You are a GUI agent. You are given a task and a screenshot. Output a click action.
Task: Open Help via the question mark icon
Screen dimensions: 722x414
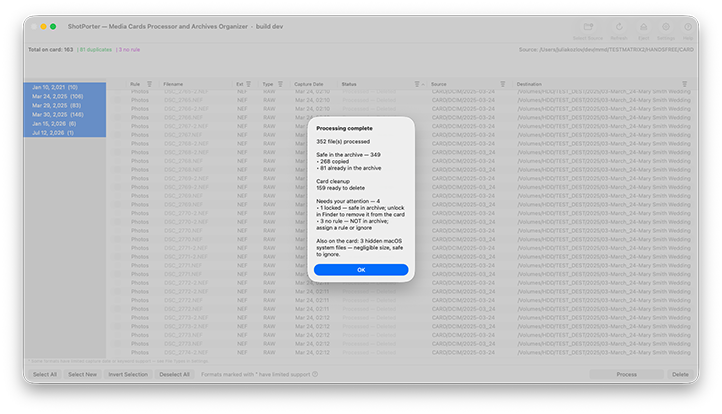(x=688, y=27)
